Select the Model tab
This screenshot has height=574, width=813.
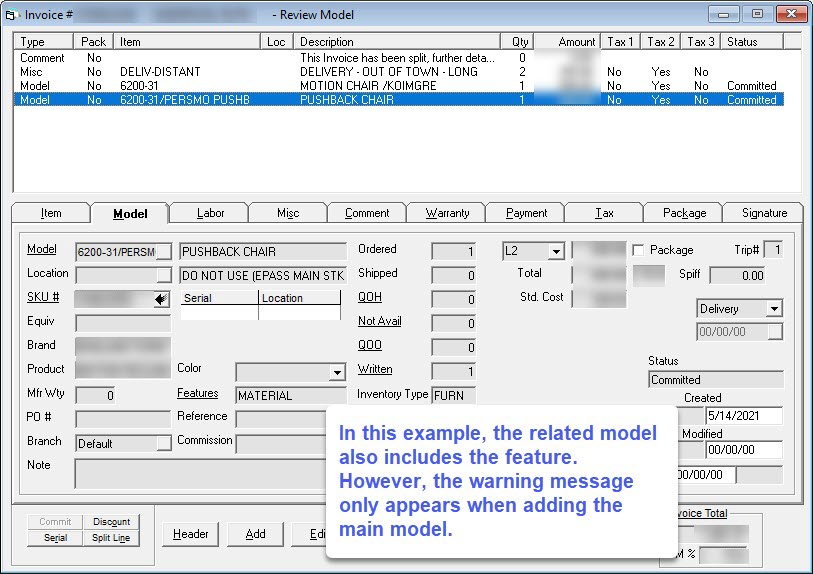coord(130,214)
